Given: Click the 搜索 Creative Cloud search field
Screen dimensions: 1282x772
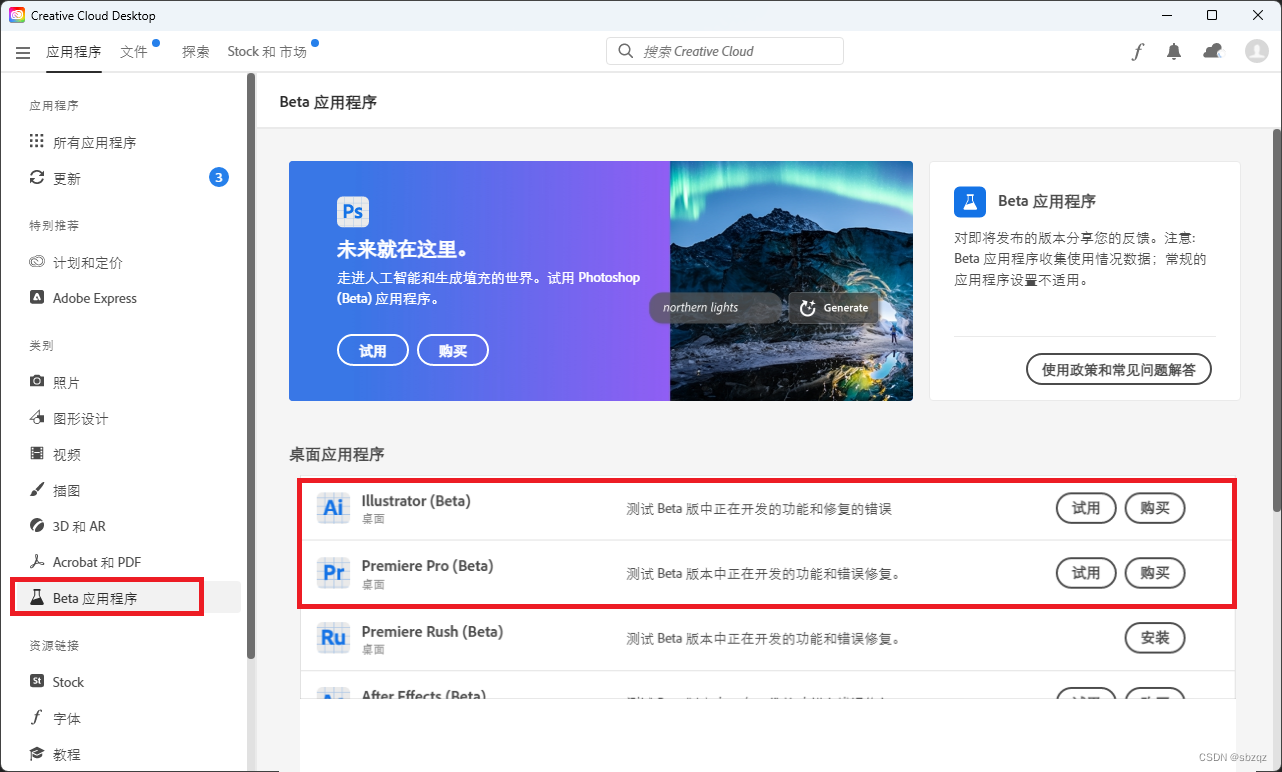Looking at the screenshot, I should pos(725,51).
